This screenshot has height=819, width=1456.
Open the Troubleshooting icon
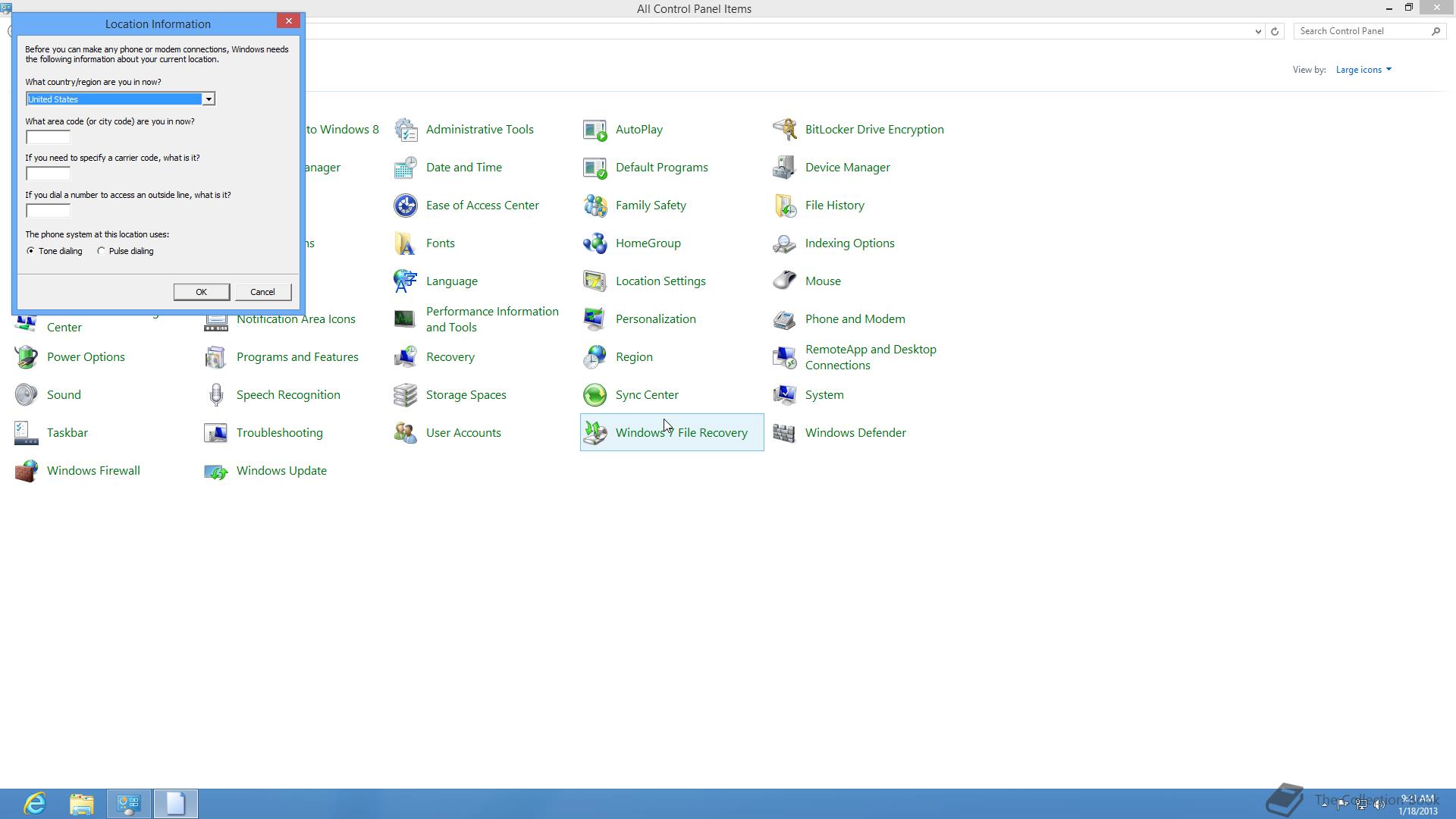pyautogui.click(x=216, y=433)
